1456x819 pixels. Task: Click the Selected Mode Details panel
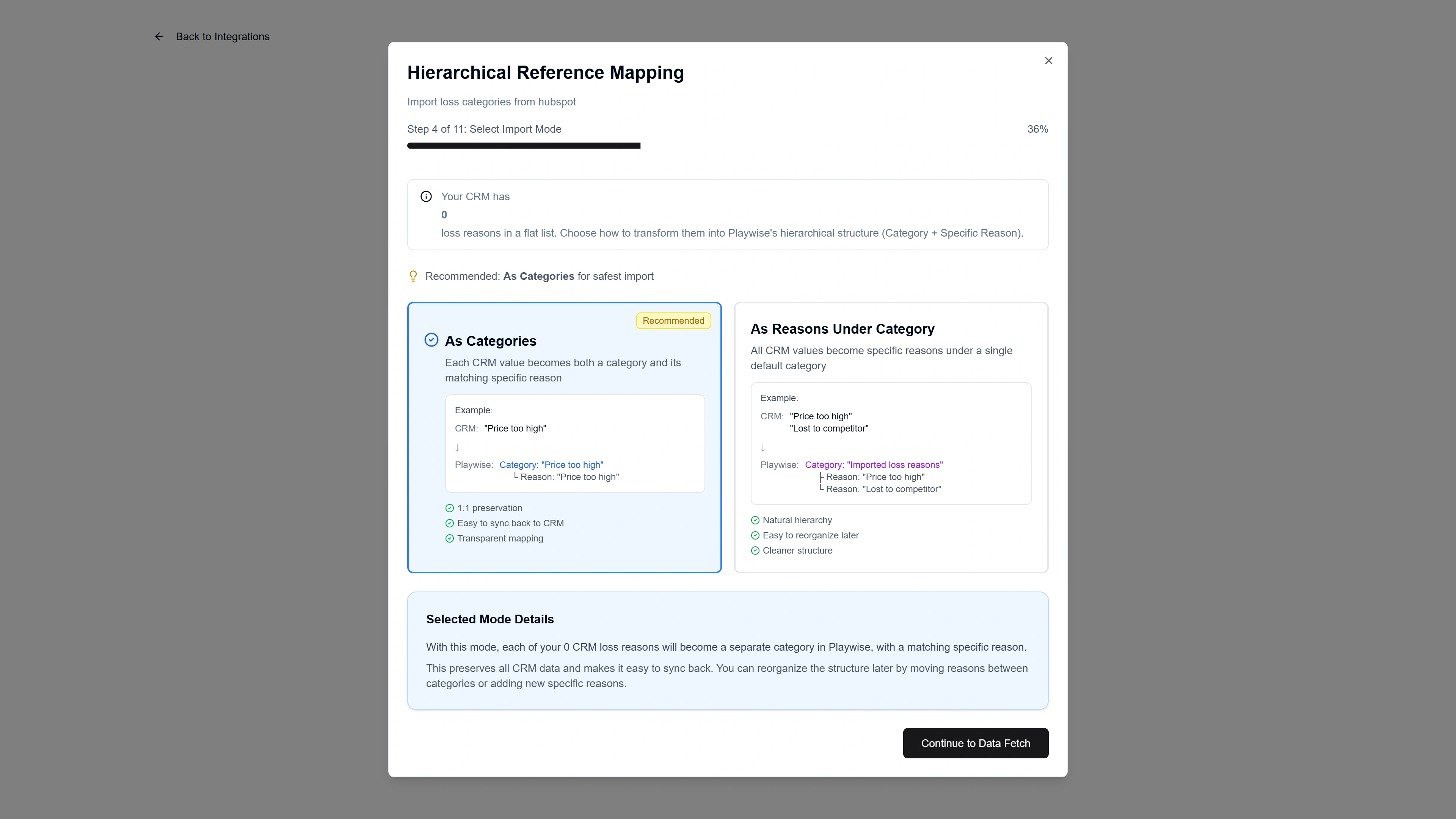(727, 651)
